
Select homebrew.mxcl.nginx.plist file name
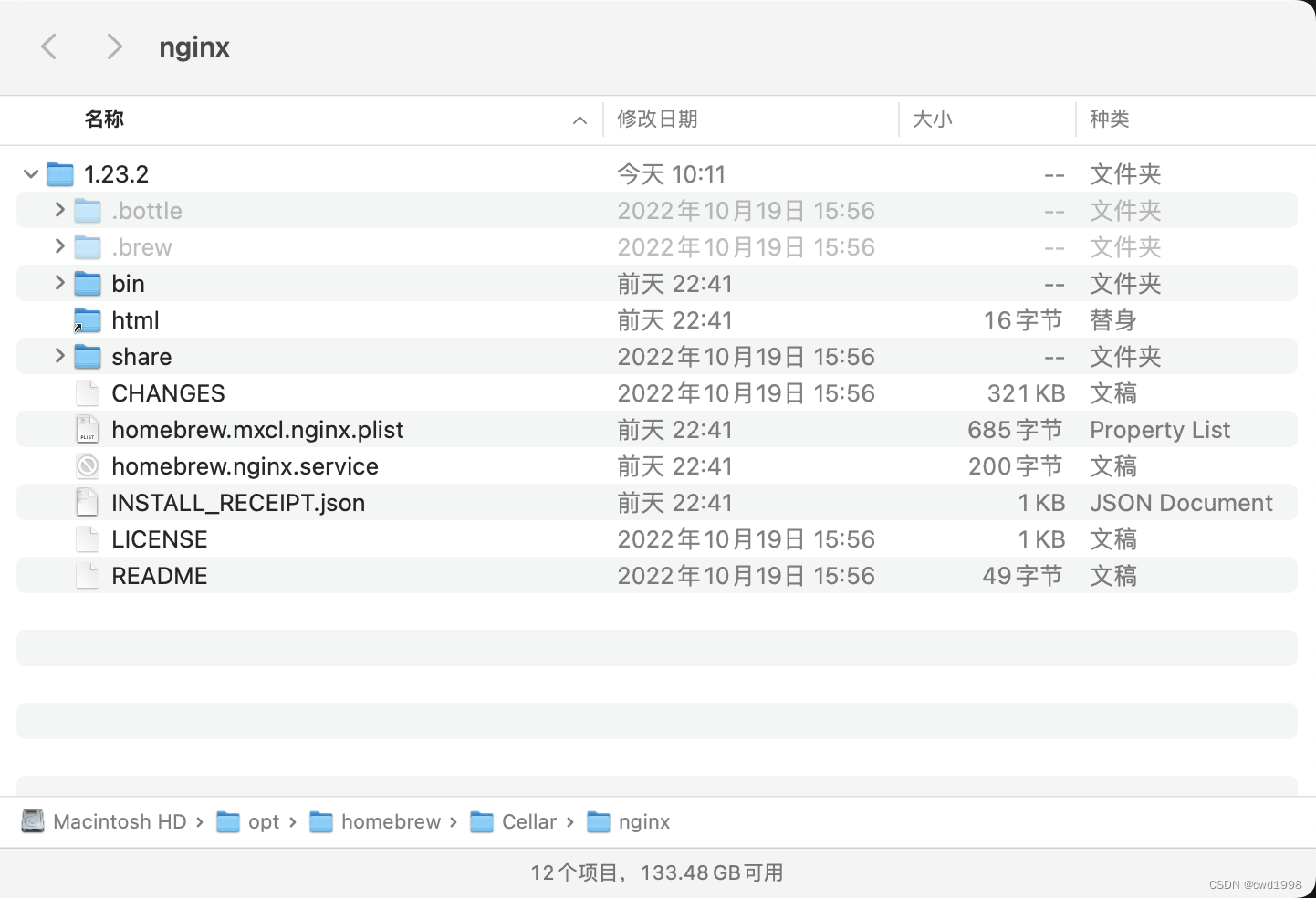click(x=257, y=429)
